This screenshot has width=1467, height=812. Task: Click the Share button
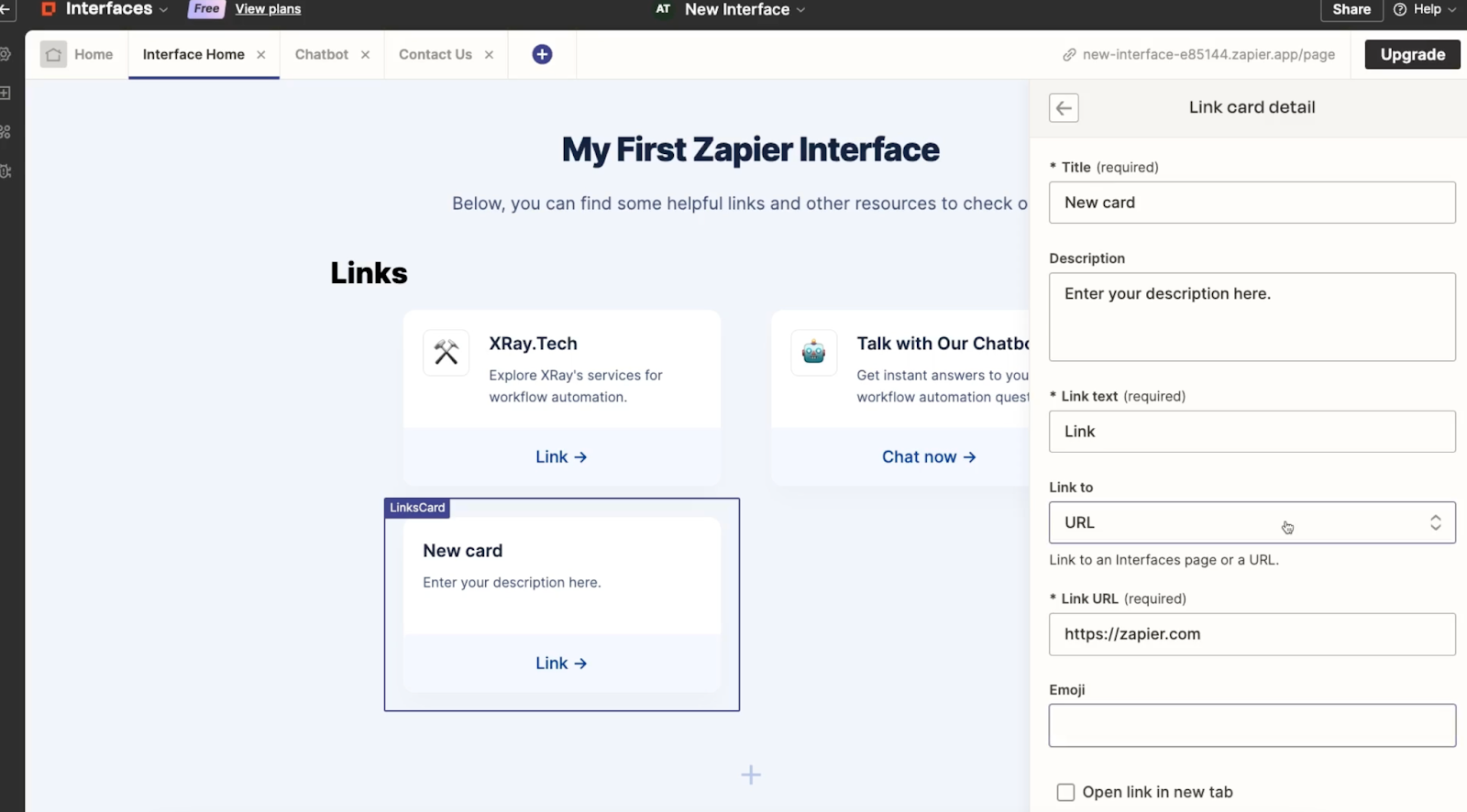point(1351,10)
